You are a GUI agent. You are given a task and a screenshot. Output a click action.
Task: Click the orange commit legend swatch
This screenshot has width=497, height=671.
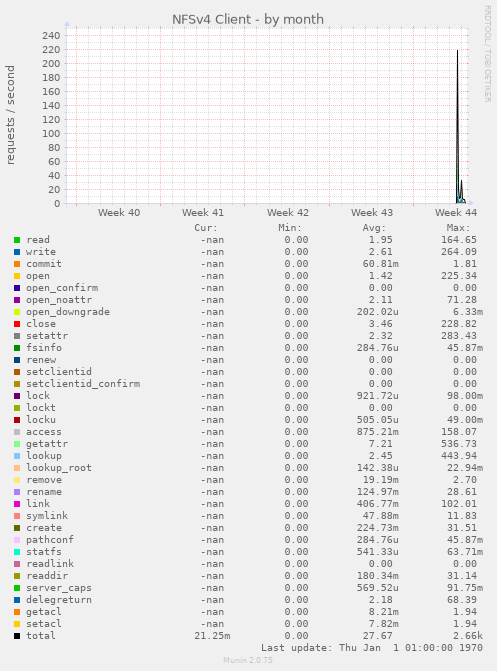coord(17,264)
